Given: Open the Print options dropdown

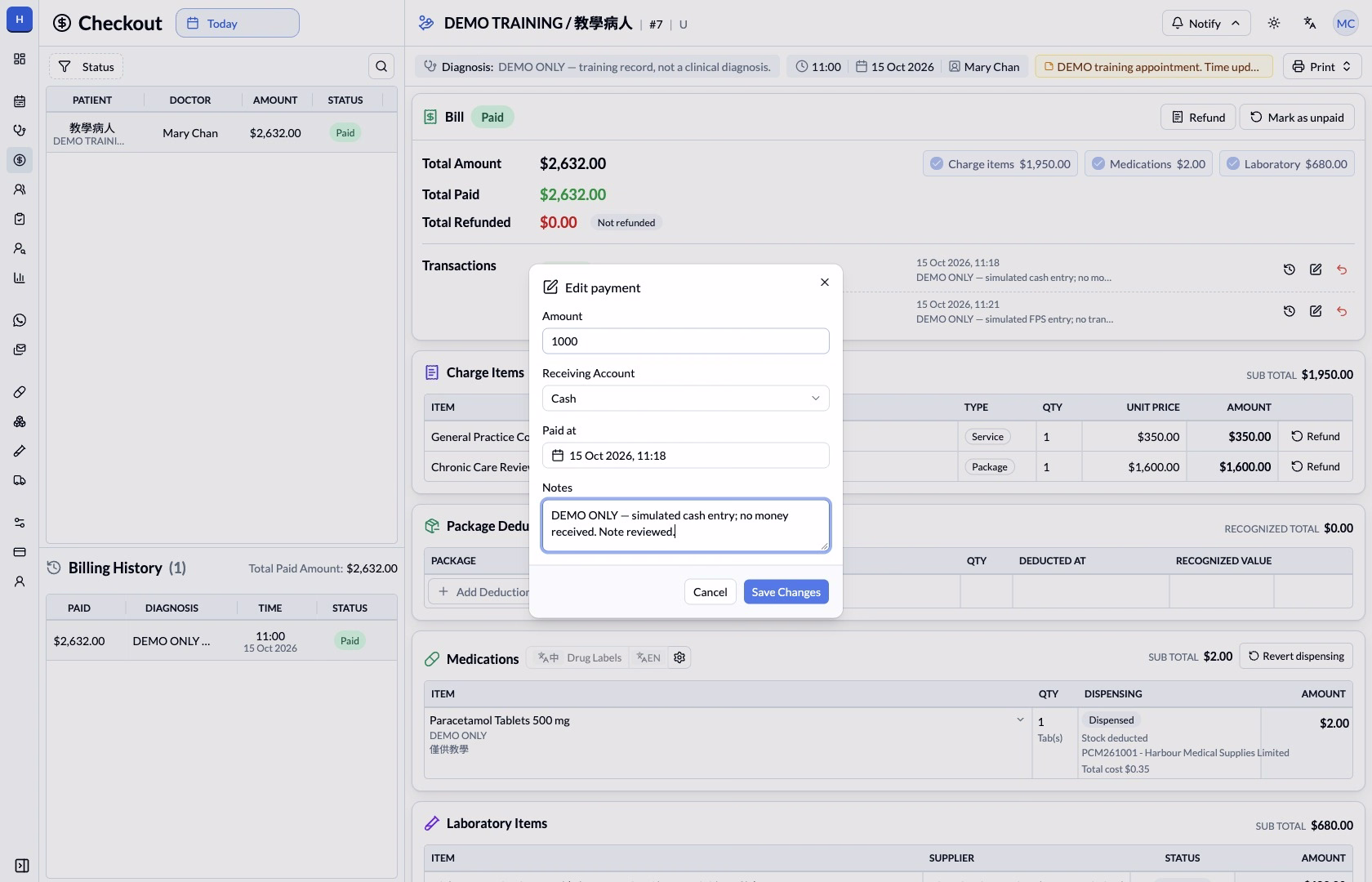Looking at the screenshot, I should click(x=1322, y=66).
